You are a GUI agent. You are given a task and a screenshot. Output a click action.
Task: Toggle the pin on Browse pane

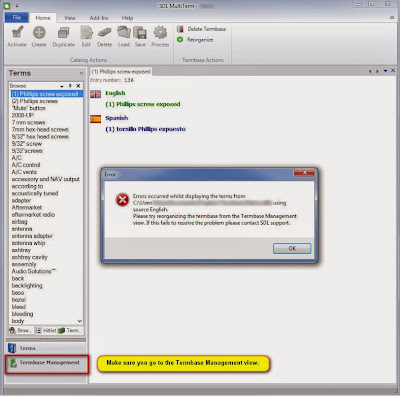click(70, 86)
